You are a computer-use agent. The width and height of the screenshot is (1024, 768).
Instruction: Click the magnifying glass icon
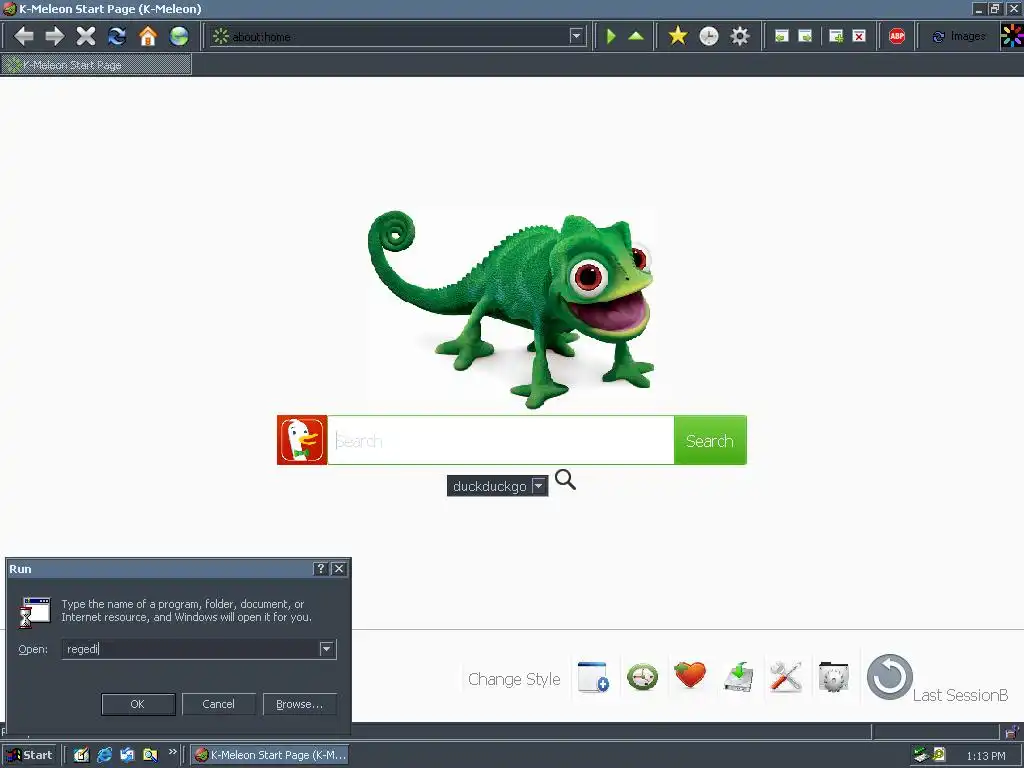pyautogui.click(x=565, y=480)
